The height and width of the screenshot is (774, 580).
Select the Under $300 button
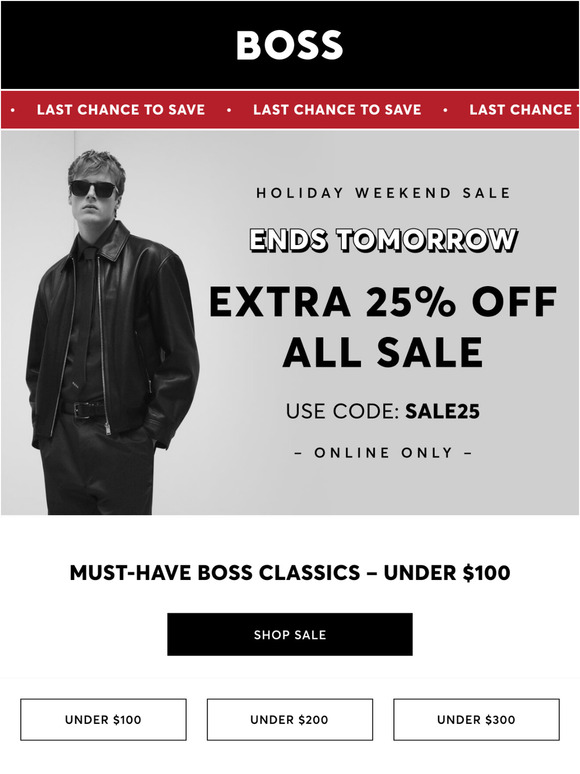click(x=476, y=720)
